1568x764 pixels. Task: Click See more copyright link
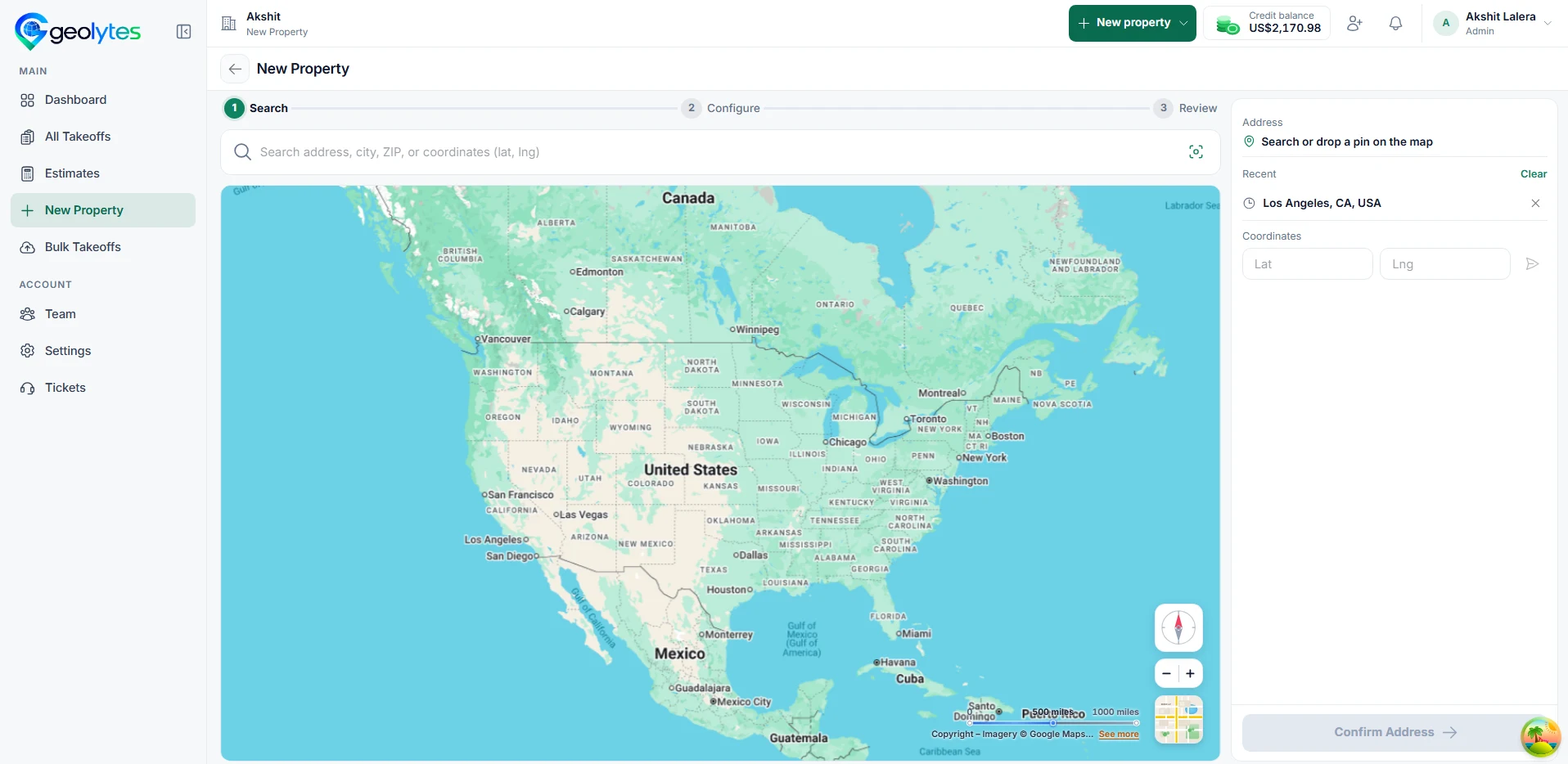(x=1119, y=735)
